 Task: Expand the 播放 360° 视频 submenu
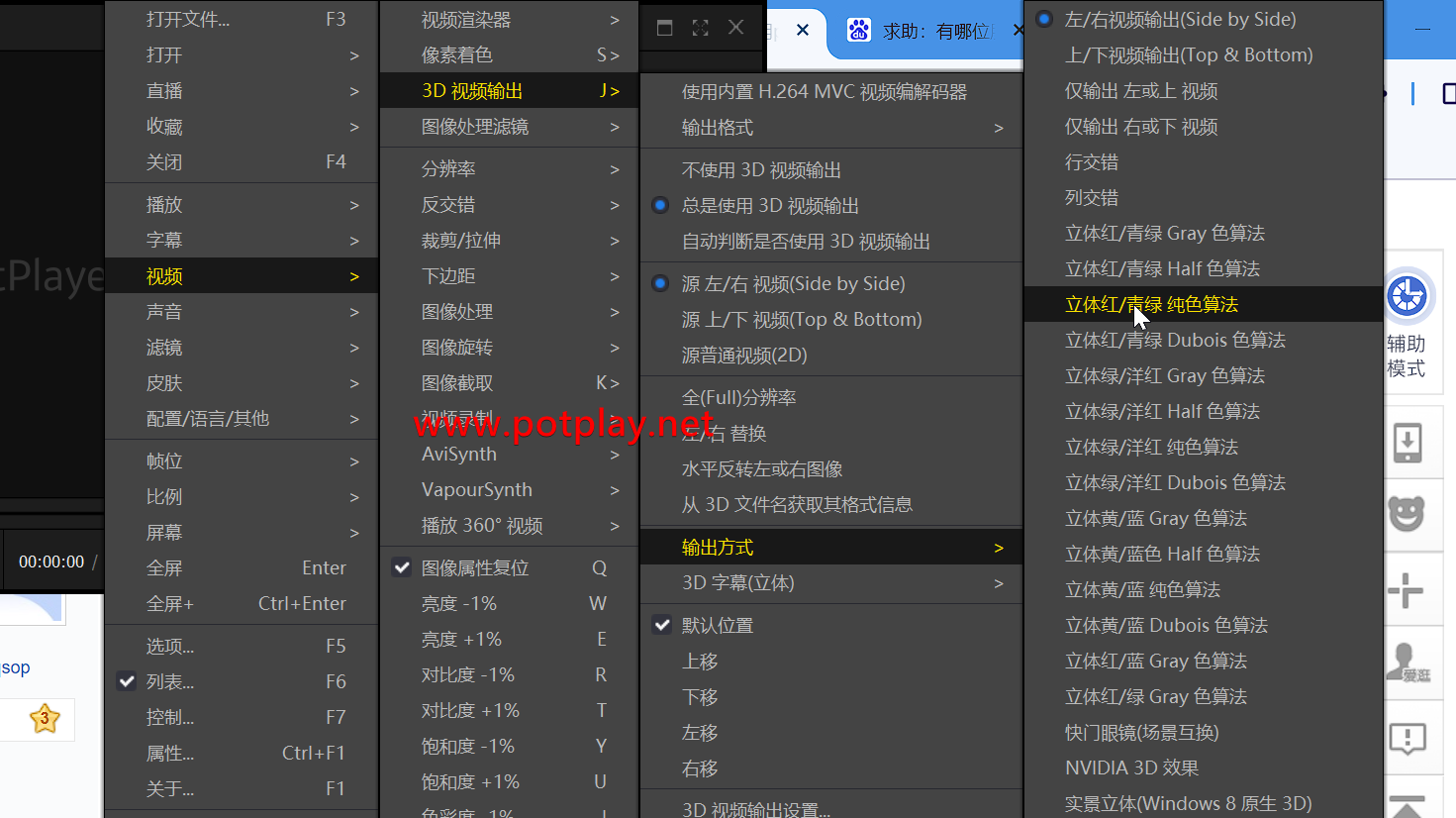coord(509,526)
